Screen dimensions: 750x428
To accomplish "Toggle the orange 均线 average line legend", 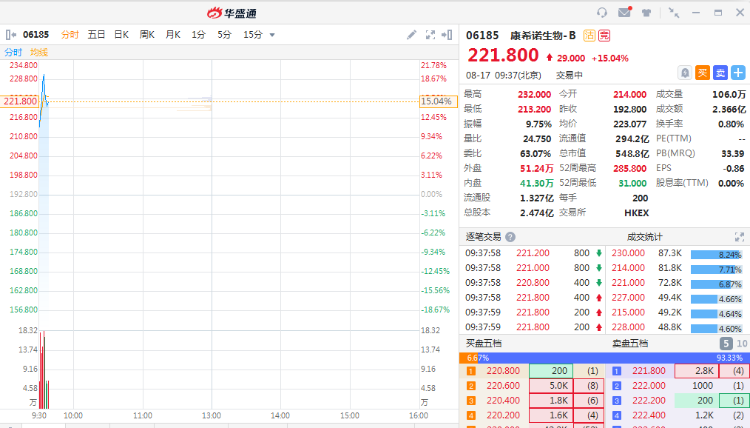I will (39, 52).
